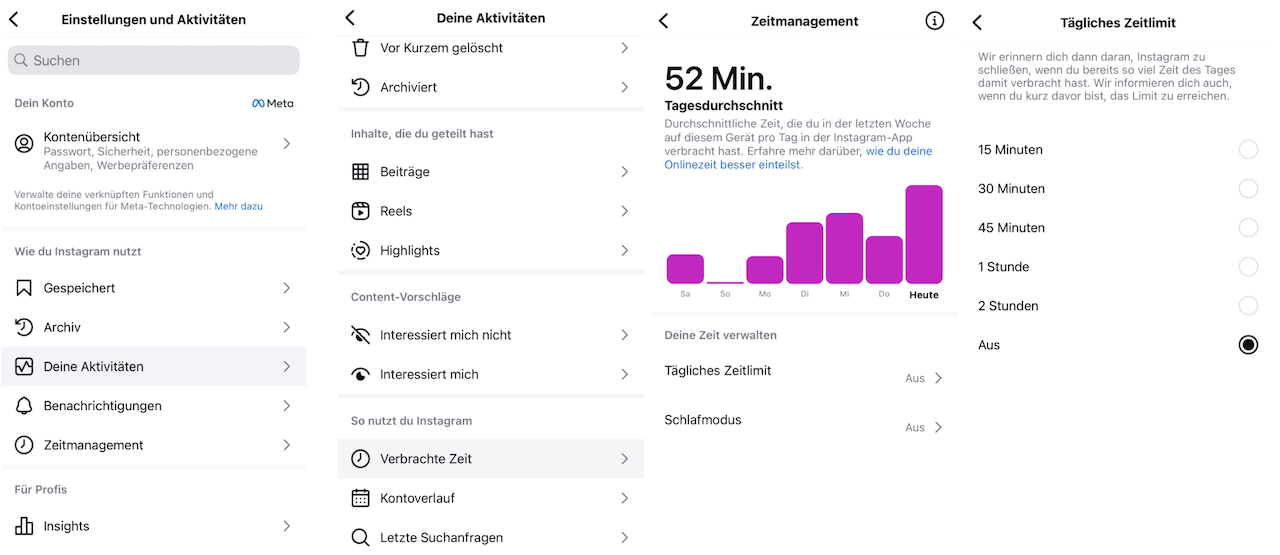Click the Vor Kurzem gelöscht trash icon
Screen dimensions: 1280x555
(361, 48)
